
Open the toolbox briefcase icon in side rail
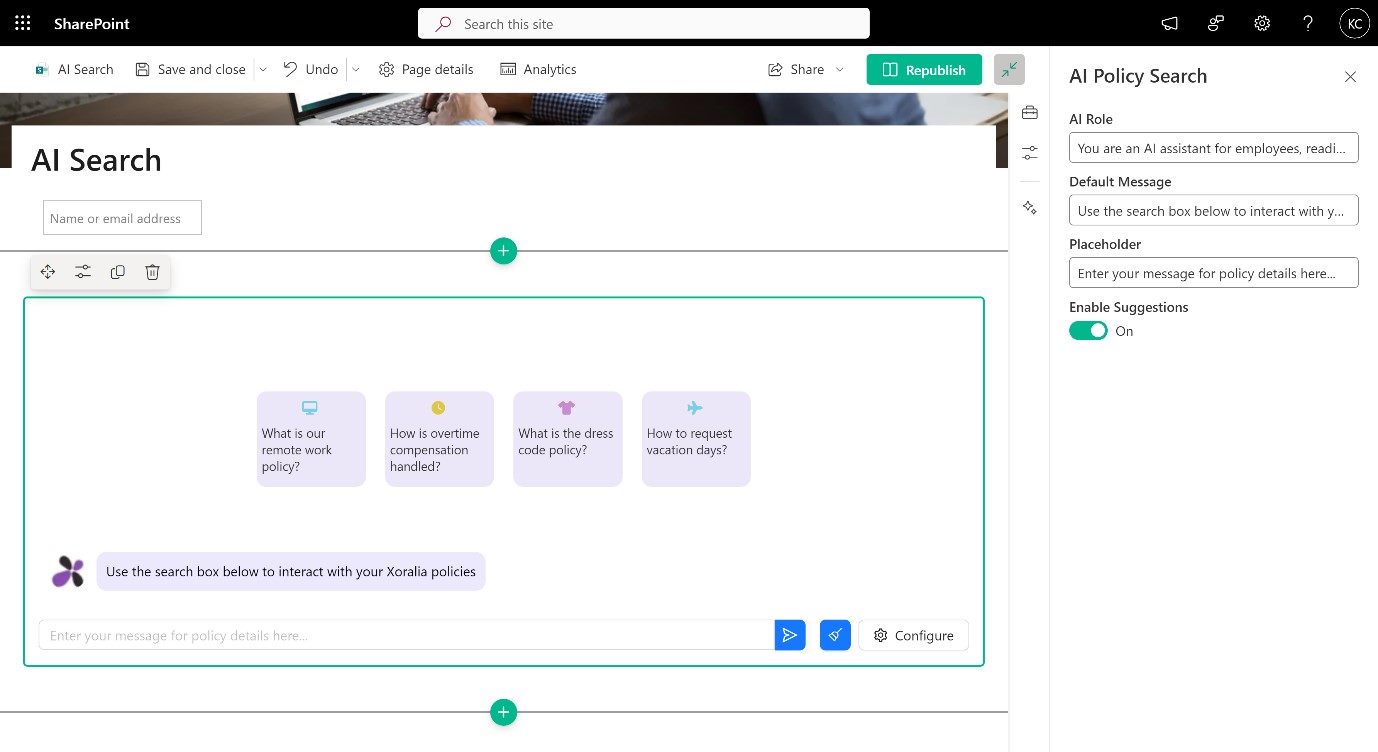pos(1029,113)
